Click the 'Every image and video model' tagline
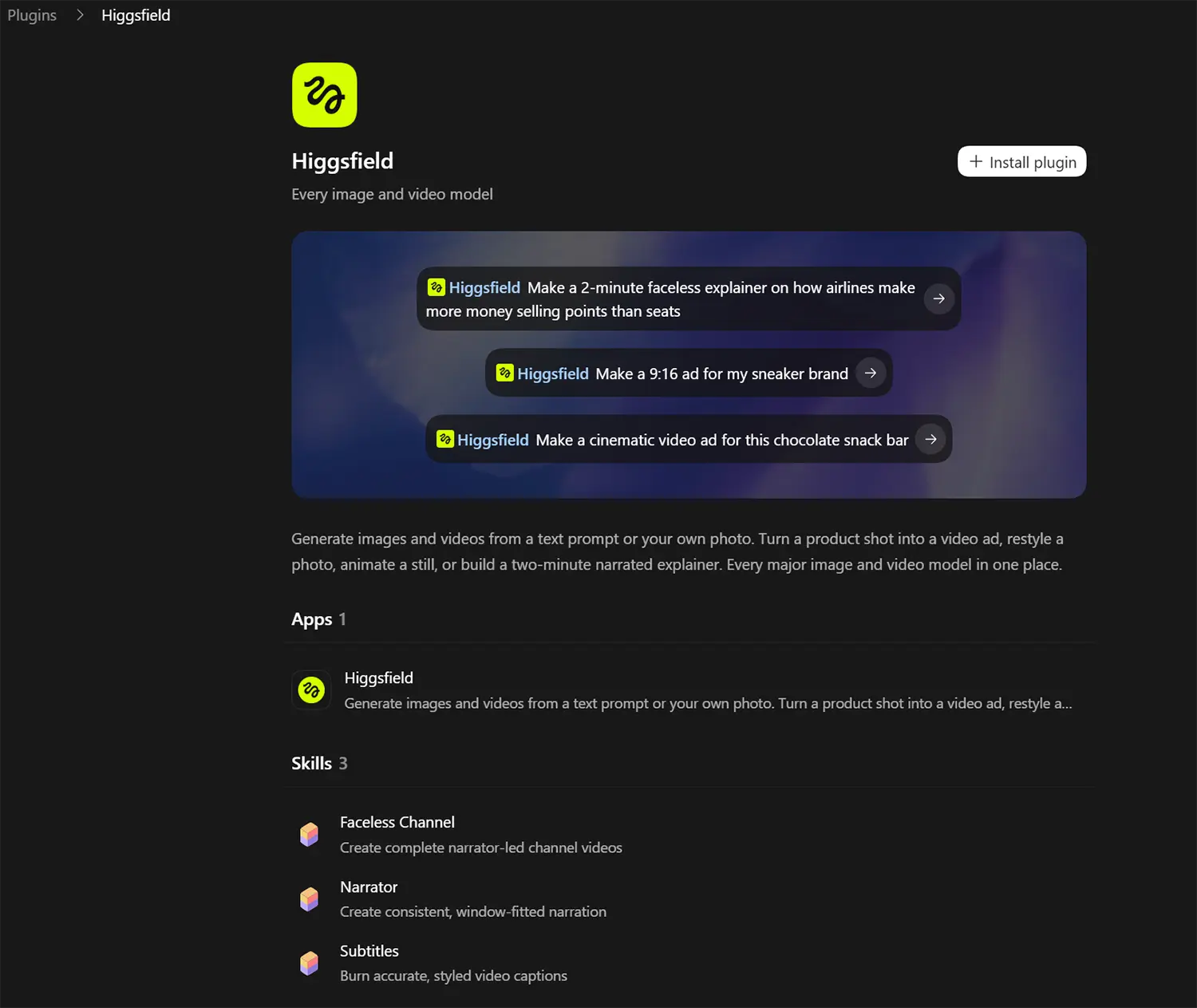1197x1008 pixels. click(392, 194)
